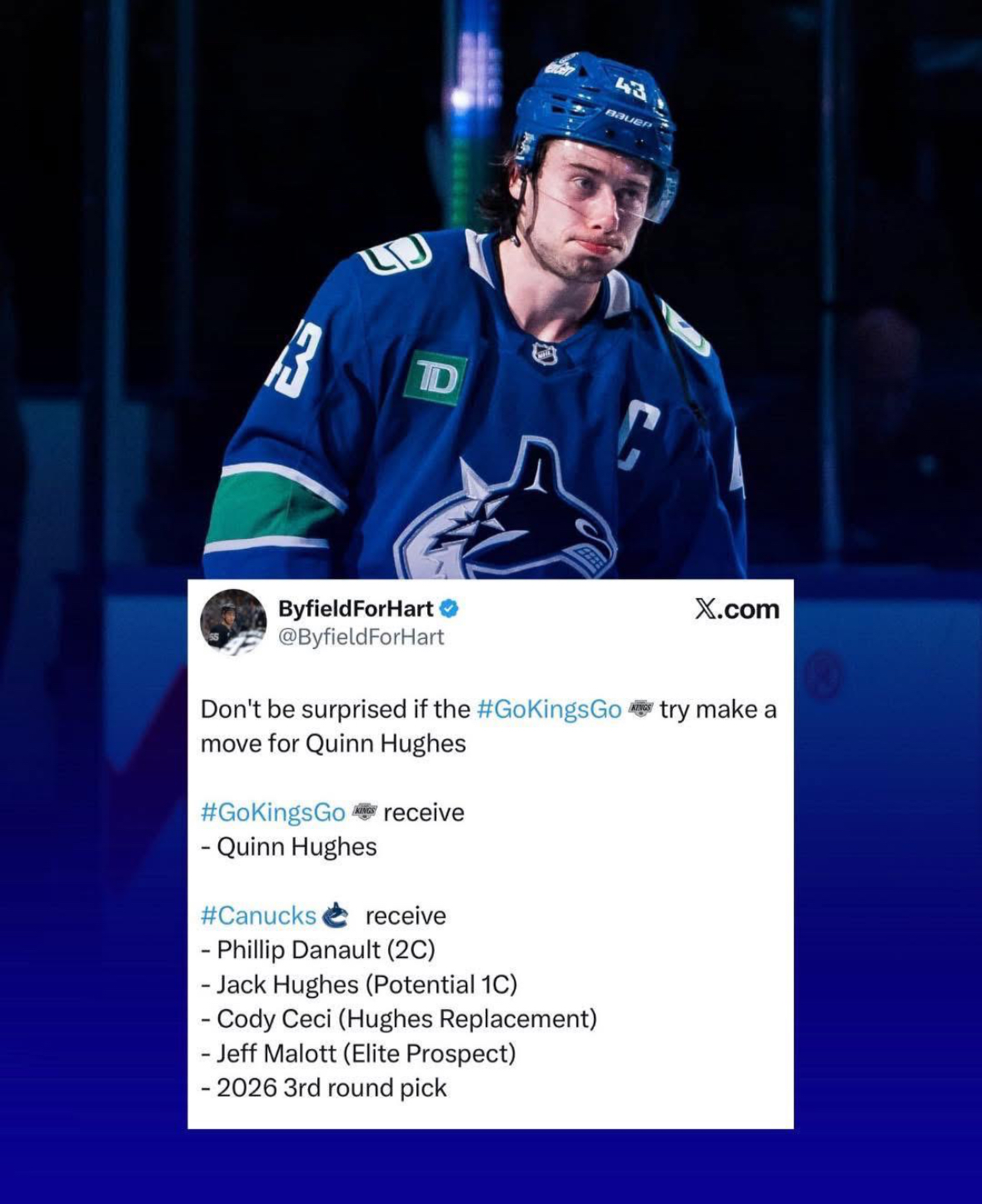Open the second #GoKingsGo hashtag above receive
The height and width of the screenshot is (1204, 982).
coord(273,812)
